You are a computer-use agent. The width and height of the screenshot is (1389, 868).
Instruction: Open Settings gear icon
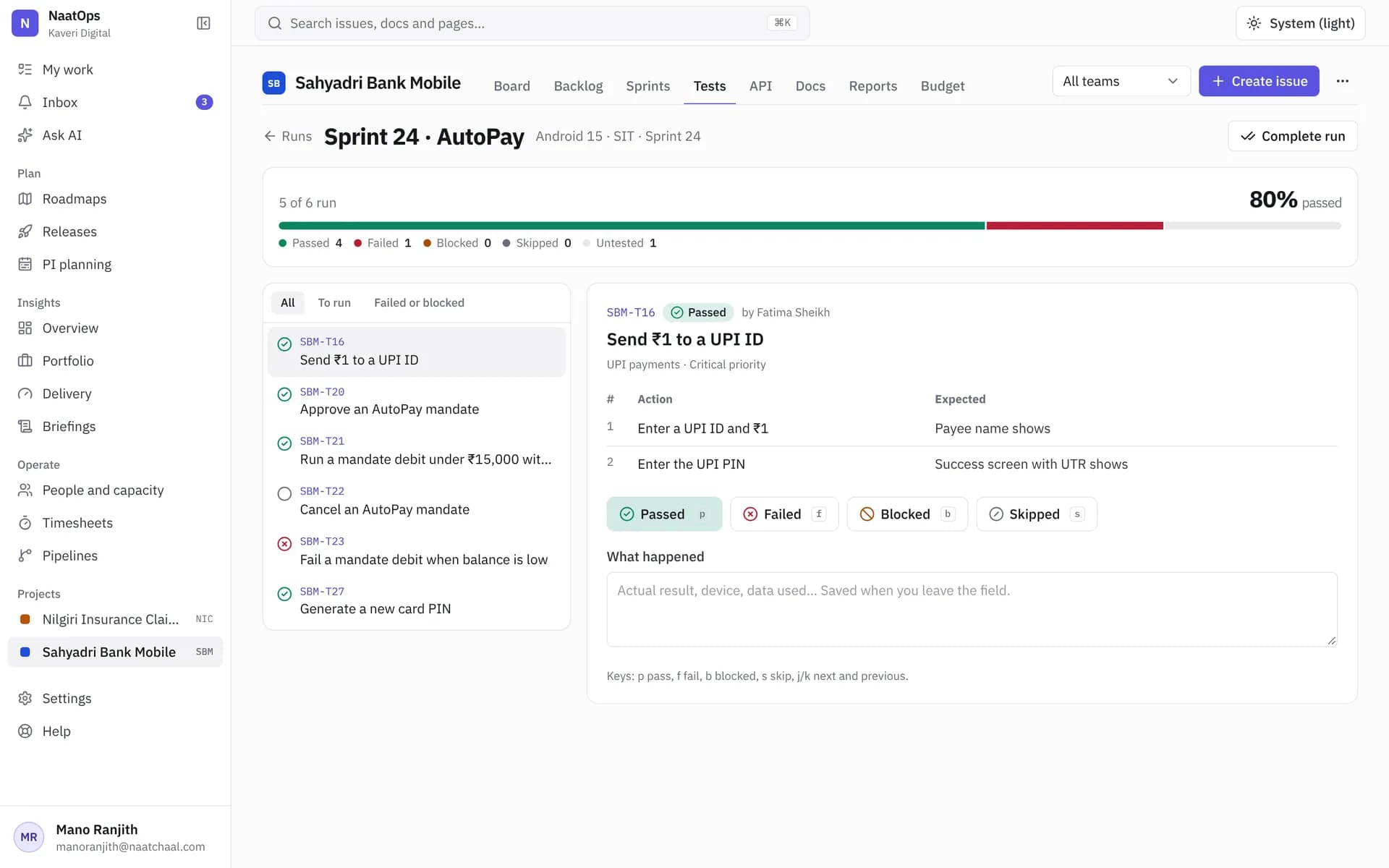pos(25,698)
